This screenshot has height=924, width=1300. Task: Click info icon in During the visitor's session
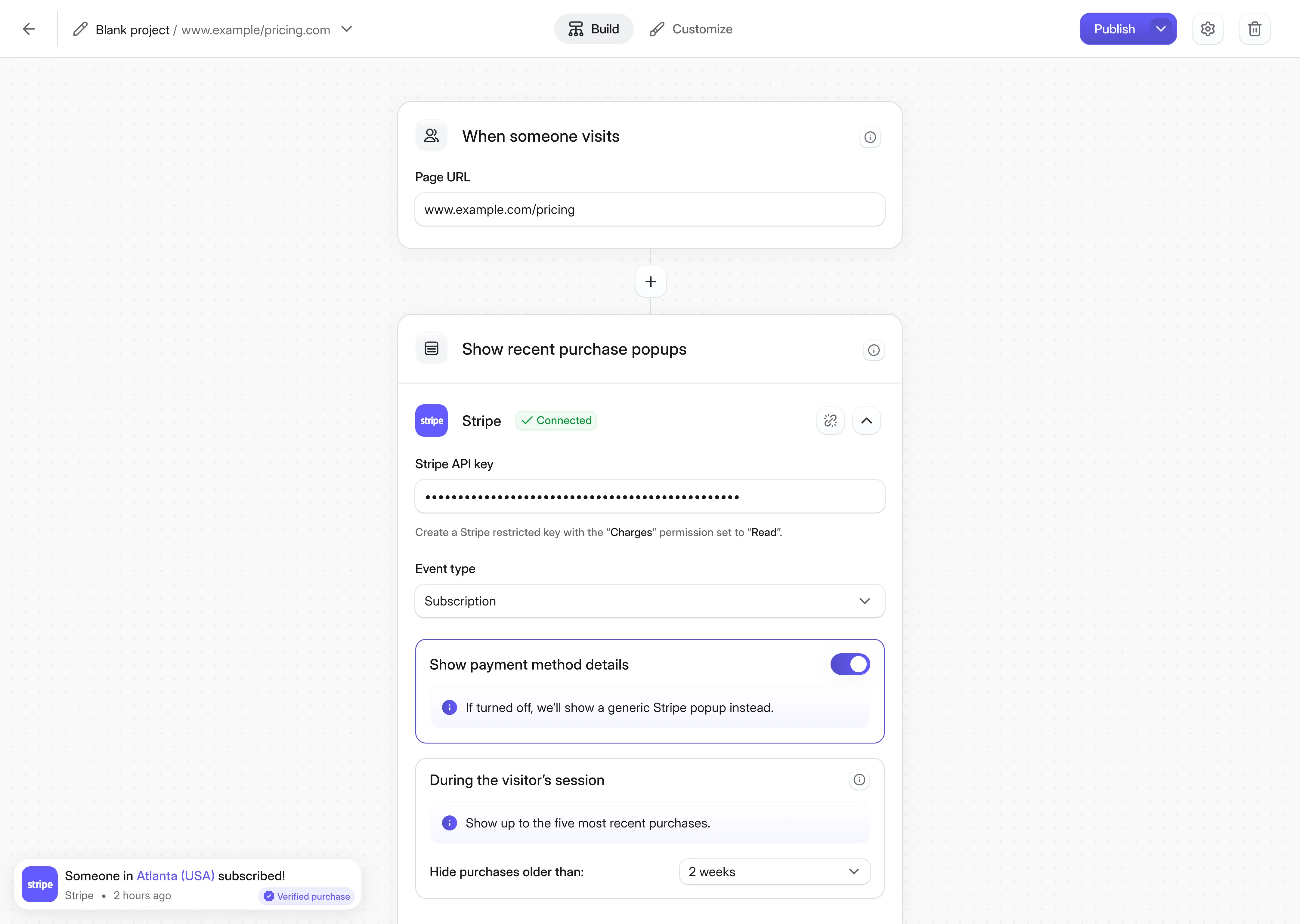tap(859, 780)
